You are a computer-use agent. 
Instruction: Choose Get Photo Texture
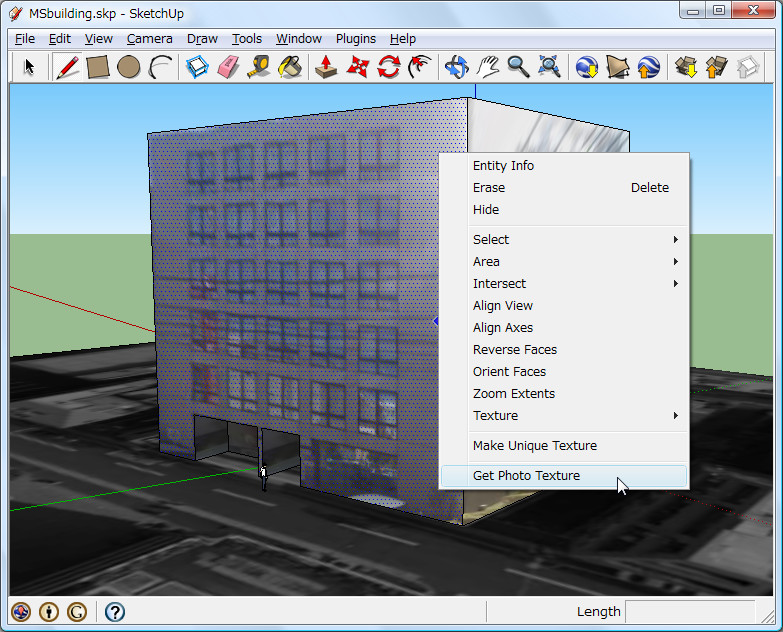(563, 476)
